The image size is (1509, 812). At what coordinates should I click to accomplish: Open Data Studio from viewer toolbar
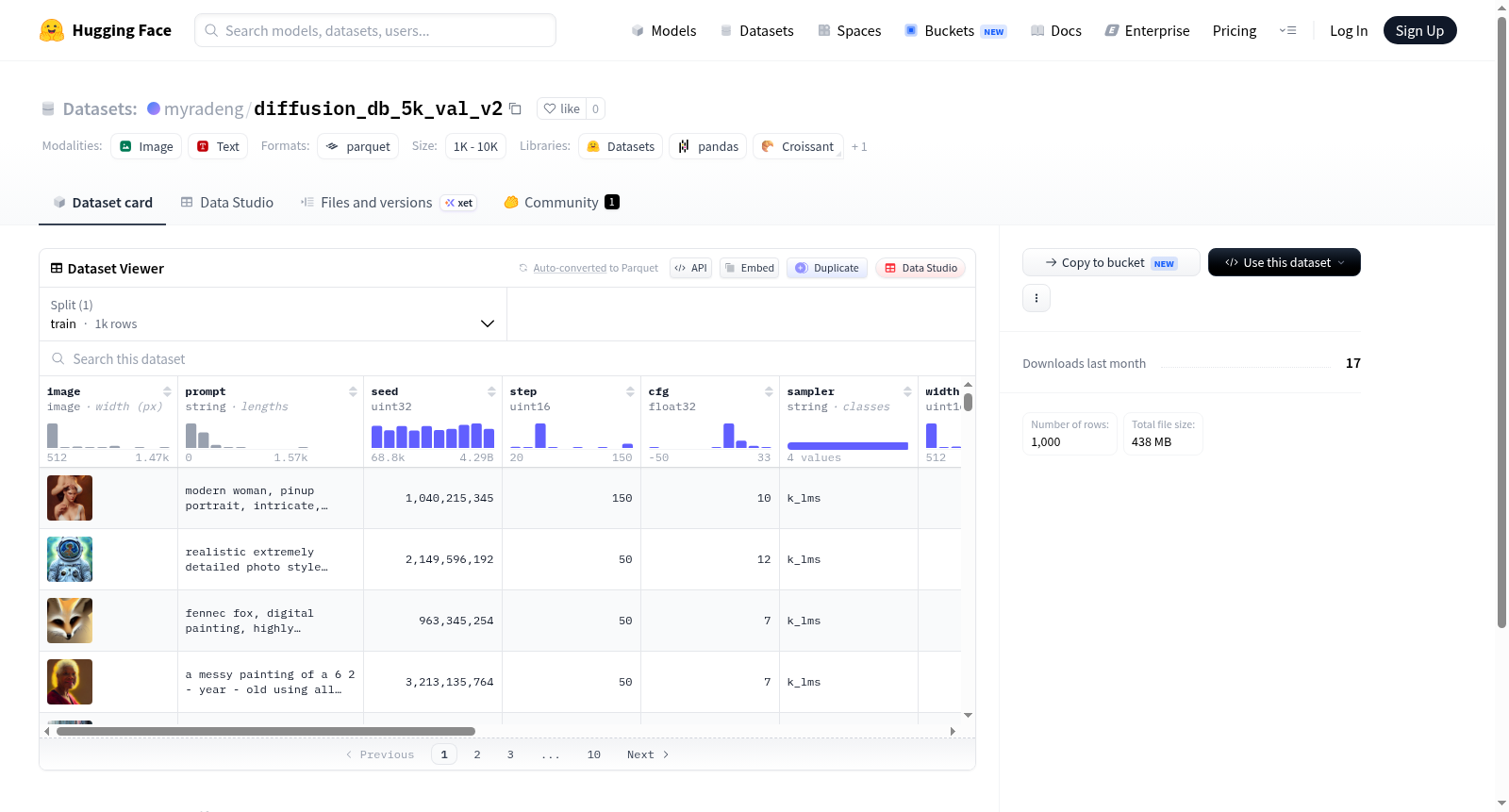click(920, 268)
